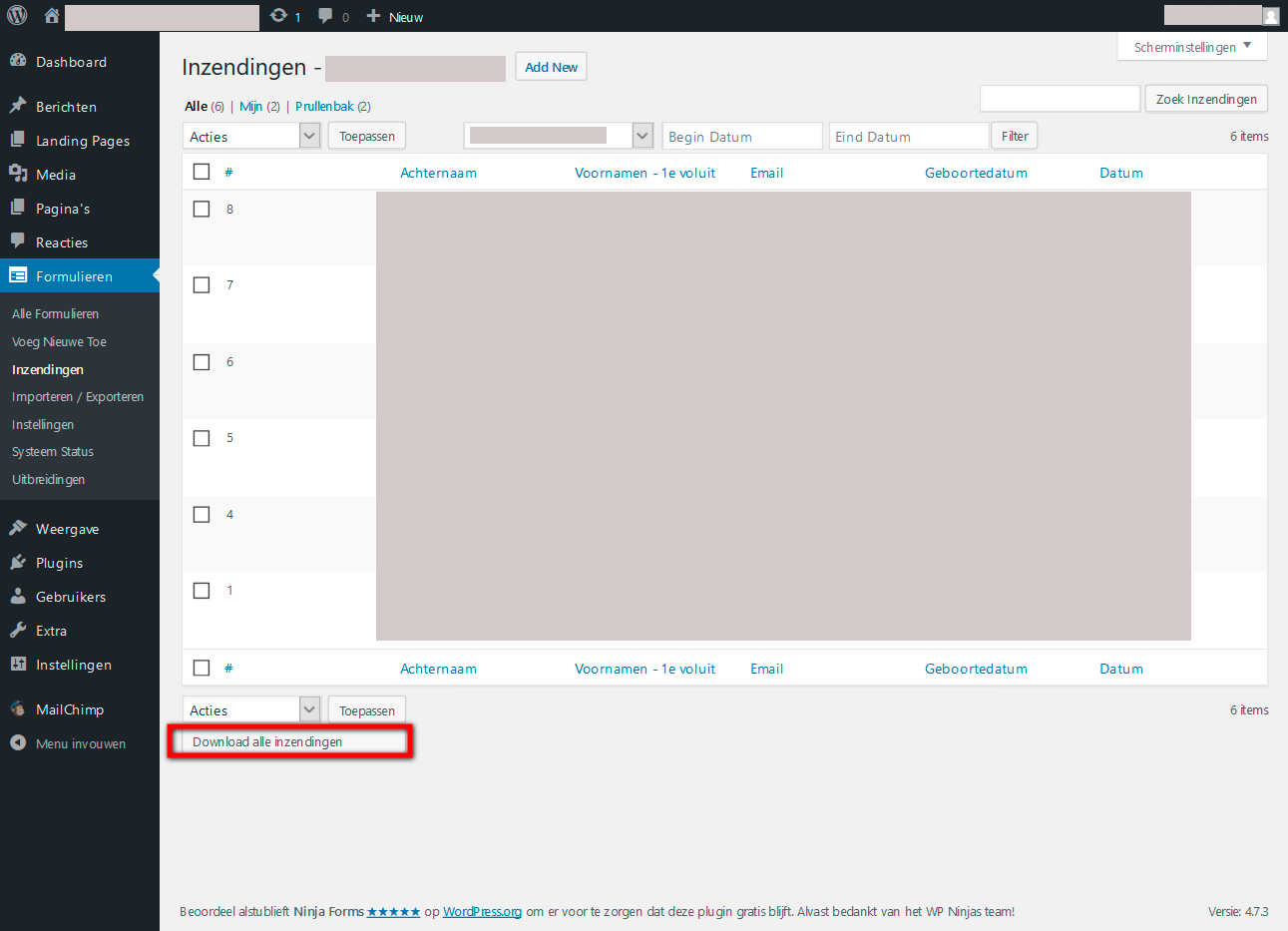Click the MailChimp monkey icon

[x=18, y=708]
